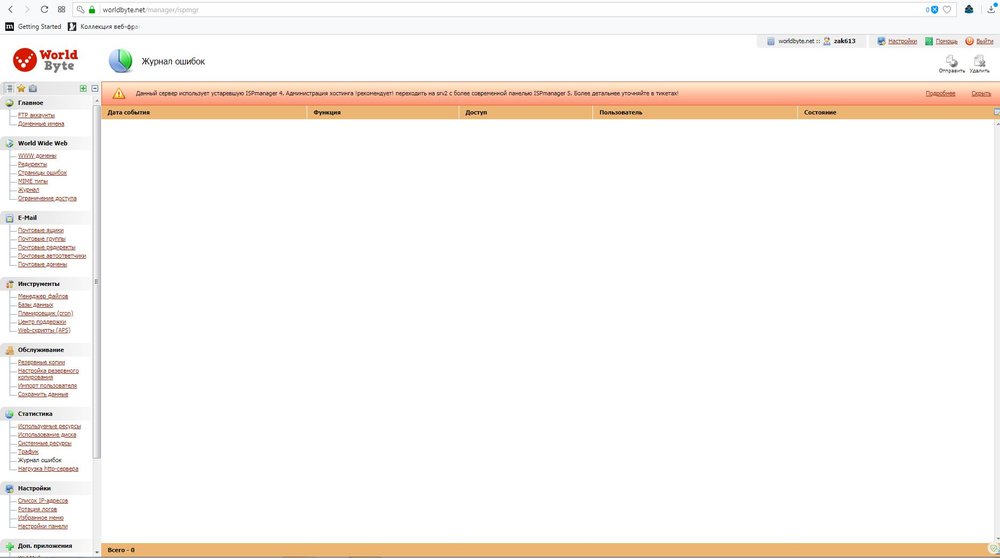The image size is (1000, 558).
Task: Click the Отправить (Send) toolbar icon
Action: (x=952, y=62)
